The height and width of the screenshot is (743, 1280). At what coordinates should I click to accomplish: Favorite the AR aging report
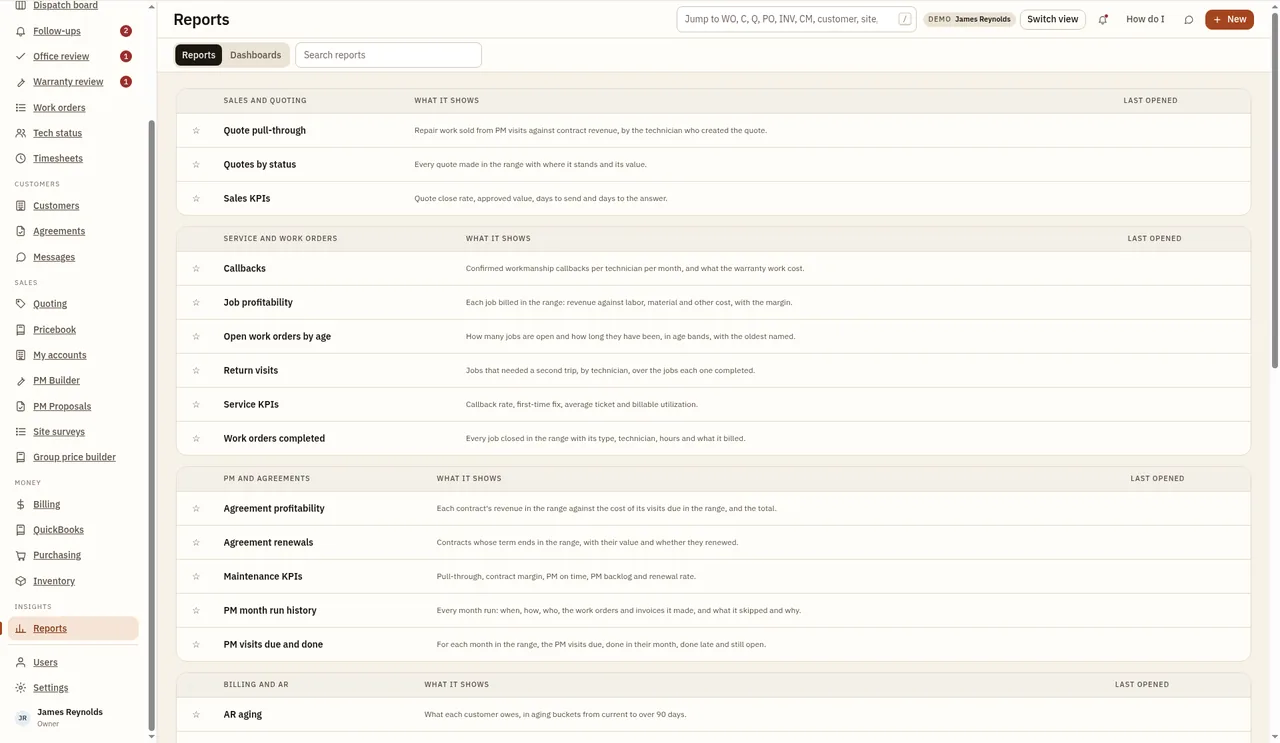[x=196, y=715]
